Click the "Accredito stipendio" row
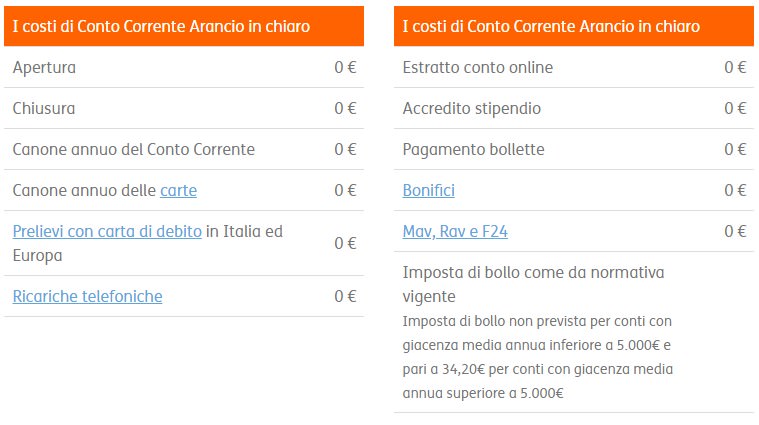 [x=574, y=108]
